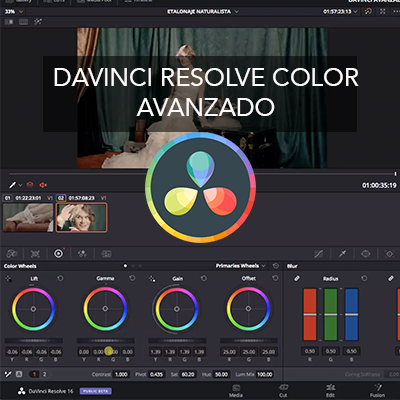Open viewer three-dot options menu
This screenshot has width=400, height=400.
(x=396, y=11)
